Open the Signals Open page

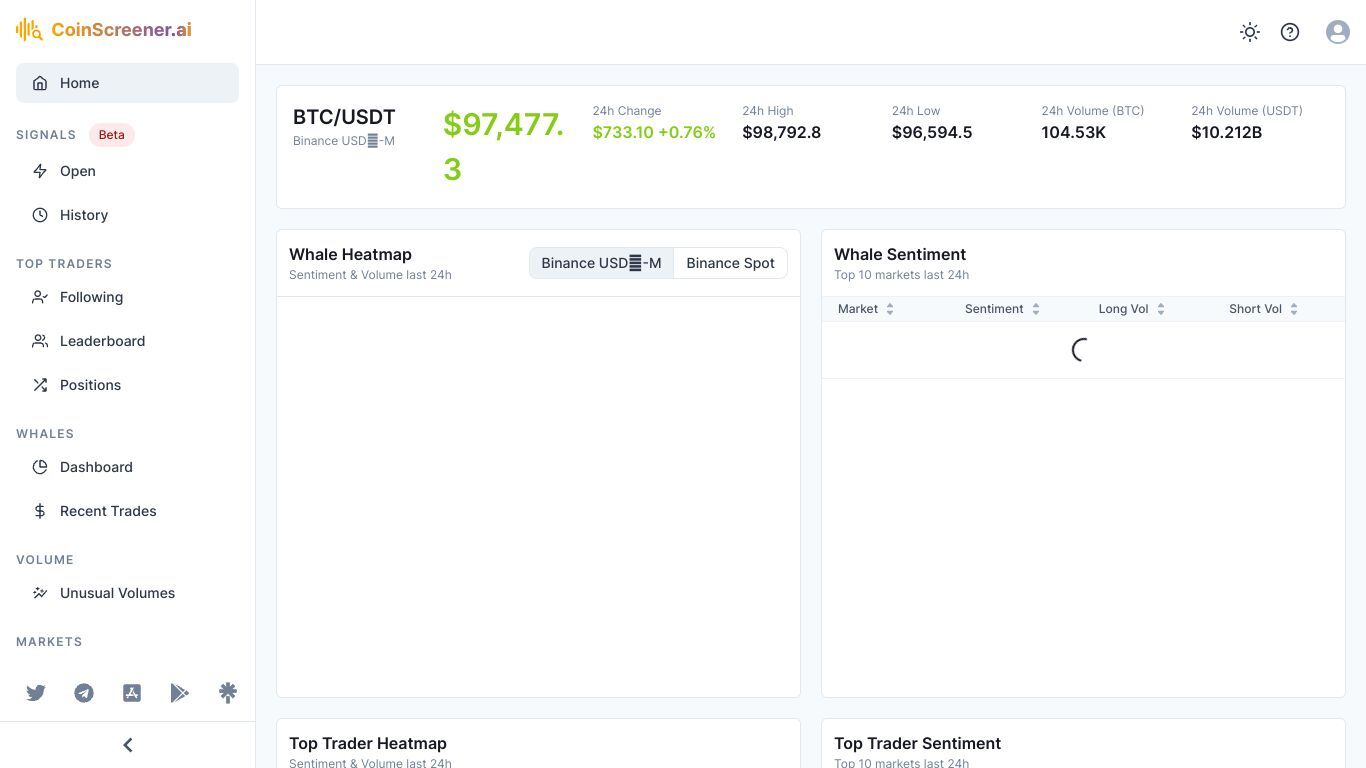tap(127, 171)
